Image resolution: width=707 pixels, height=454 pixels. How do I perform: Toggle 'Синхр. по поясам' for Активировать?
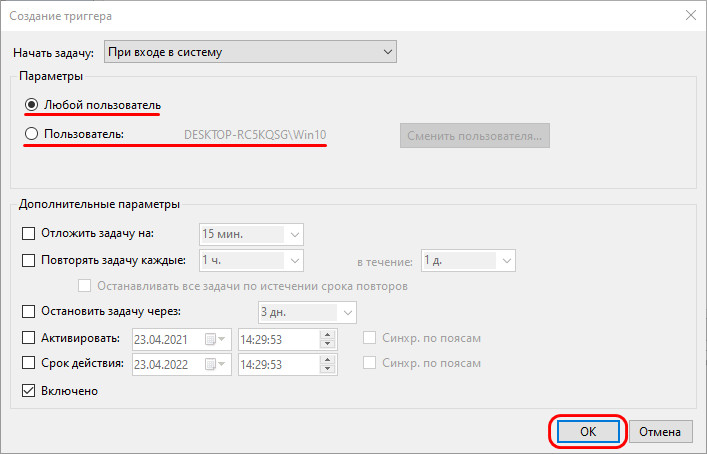pos(369,338)
